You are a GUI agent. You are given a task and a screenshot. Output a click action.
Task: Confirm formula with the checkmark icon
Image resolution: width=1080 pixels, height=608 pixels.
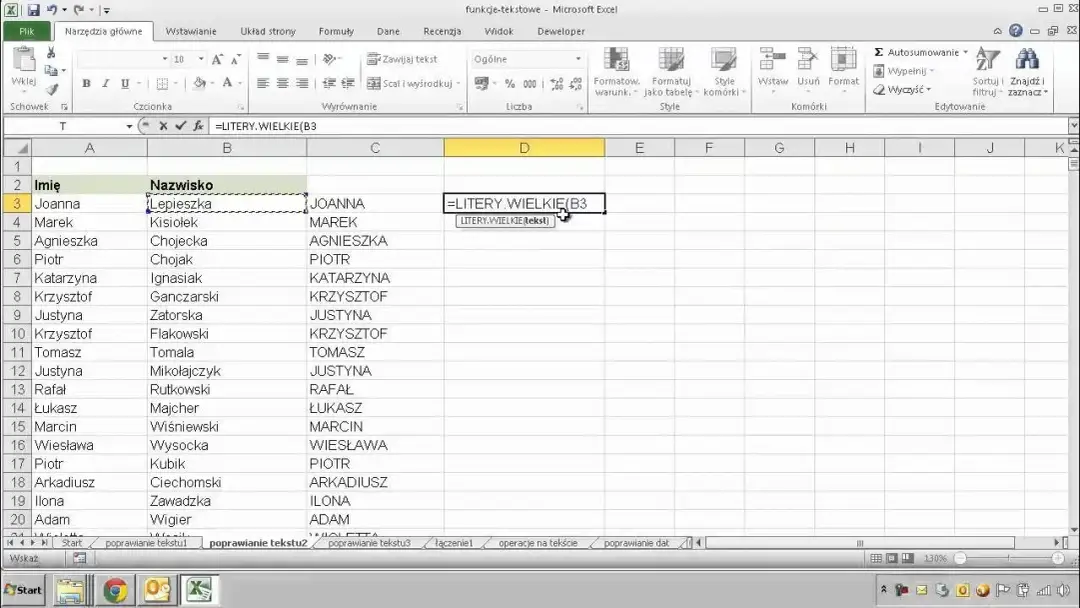(x=180, y=126)
